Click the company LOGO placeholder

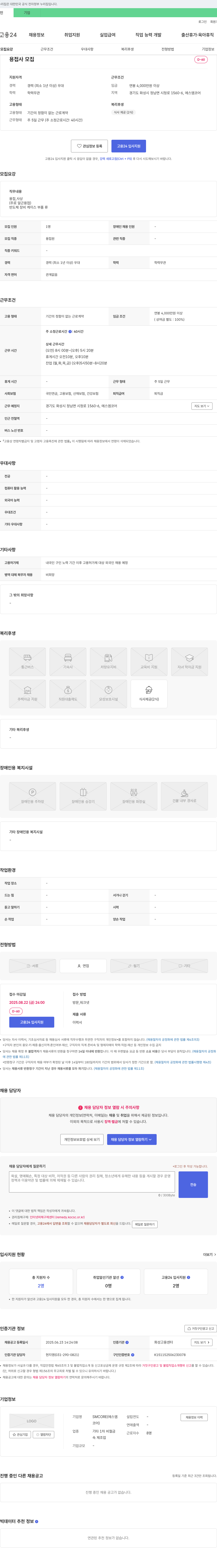32,1421
